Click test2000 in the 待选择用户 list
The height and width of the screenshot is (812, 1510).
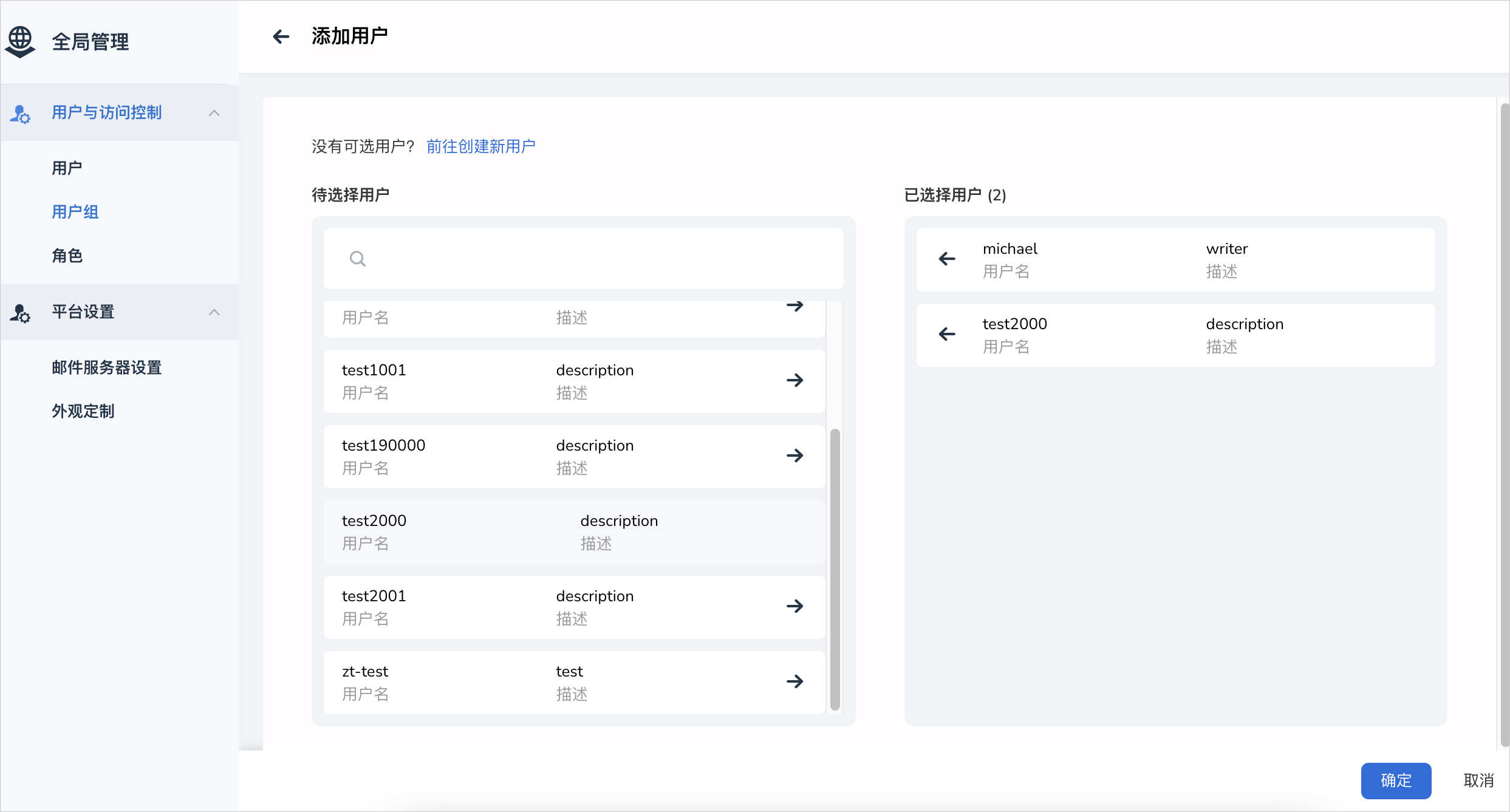click(x=374, y=520)
